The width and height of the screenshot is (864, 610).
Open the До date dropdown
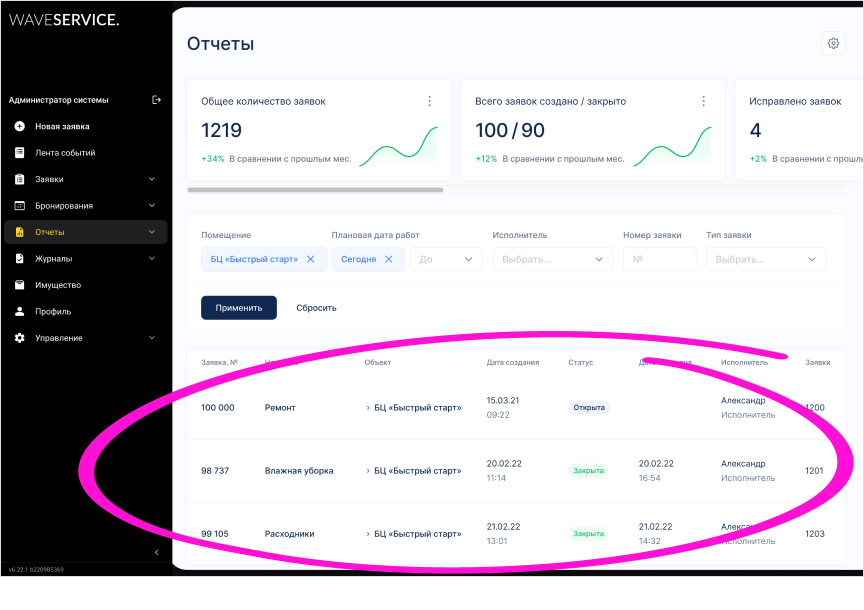(x=446, y=259)
